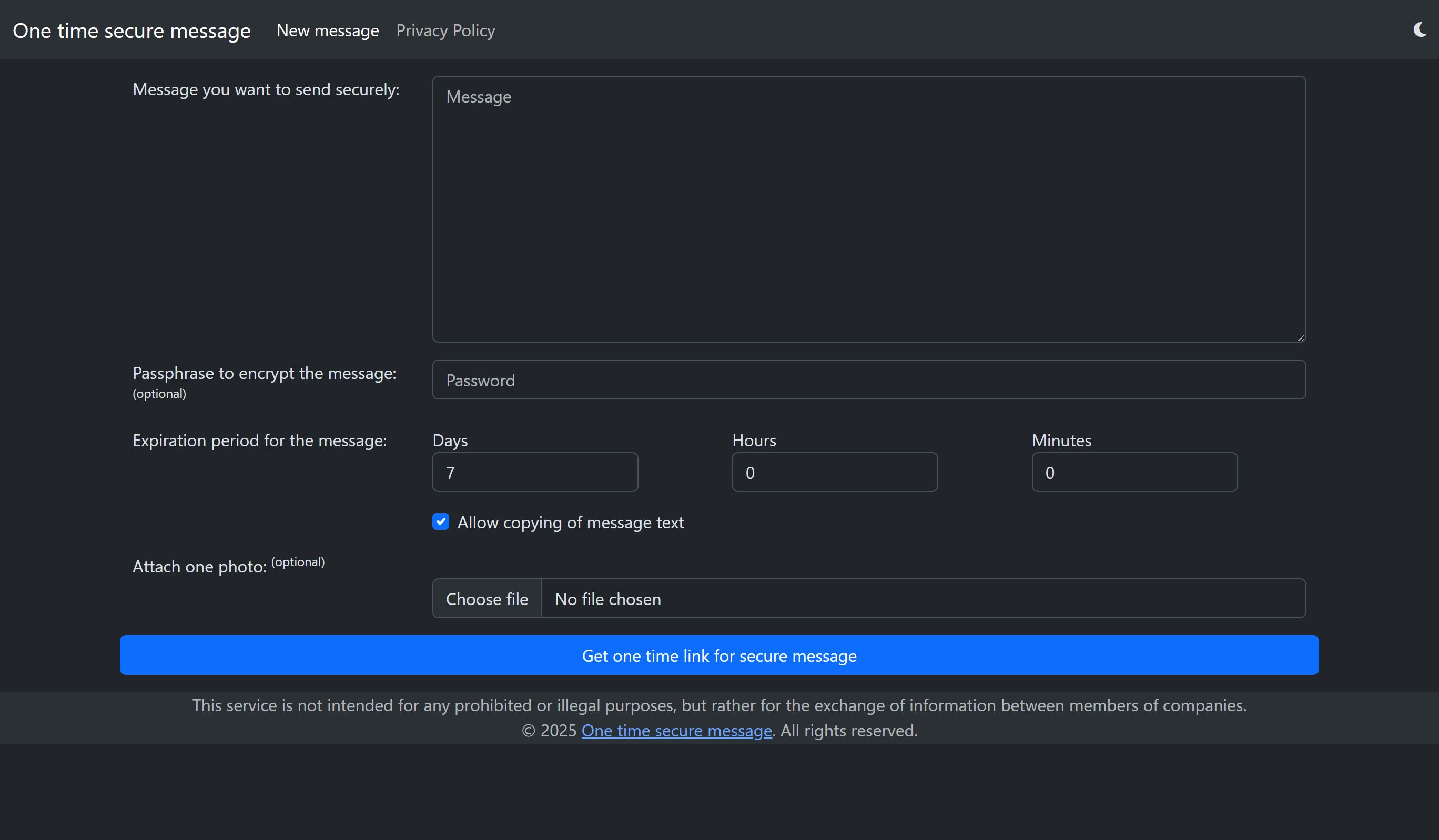Focus the Message text area
This screenshot has width=1439, height=840.
click(868, 209)
